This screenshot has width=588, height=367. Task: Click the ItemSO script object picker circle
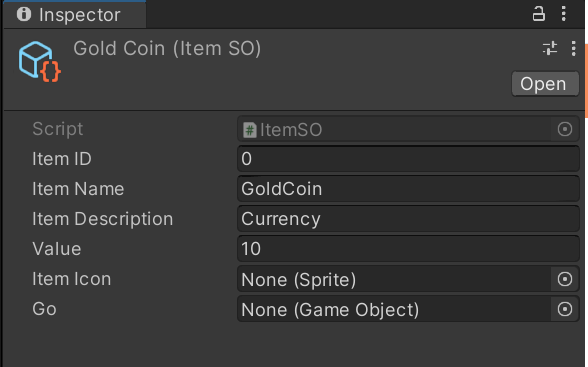click(565, 129)
